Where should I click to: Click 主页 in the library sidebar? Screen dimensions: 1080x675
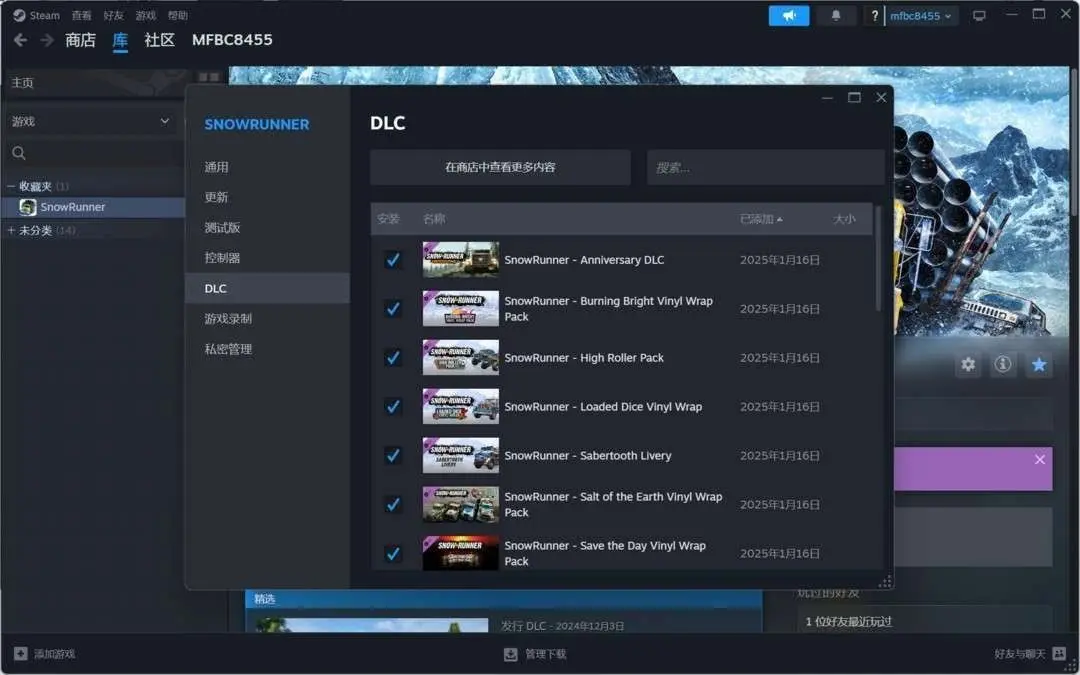point(22,83)
